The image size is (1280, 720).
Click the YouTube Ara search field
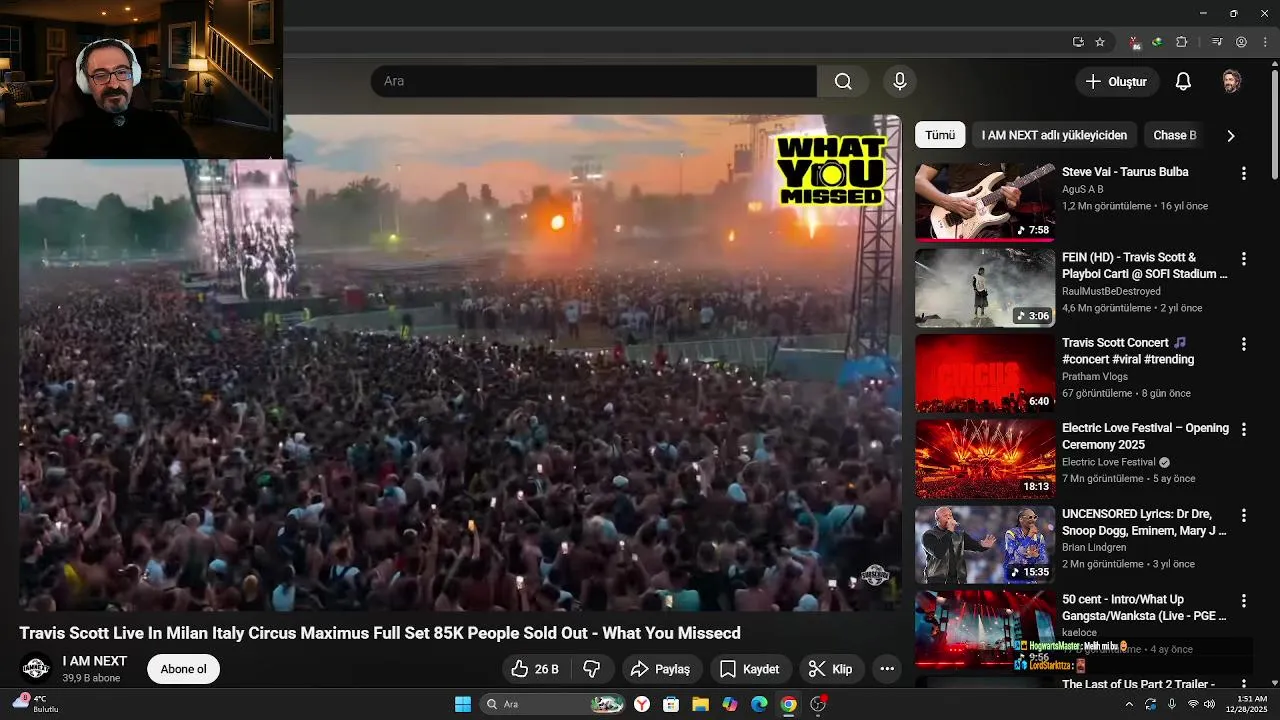pyautogui.click(x=594, y=81)
